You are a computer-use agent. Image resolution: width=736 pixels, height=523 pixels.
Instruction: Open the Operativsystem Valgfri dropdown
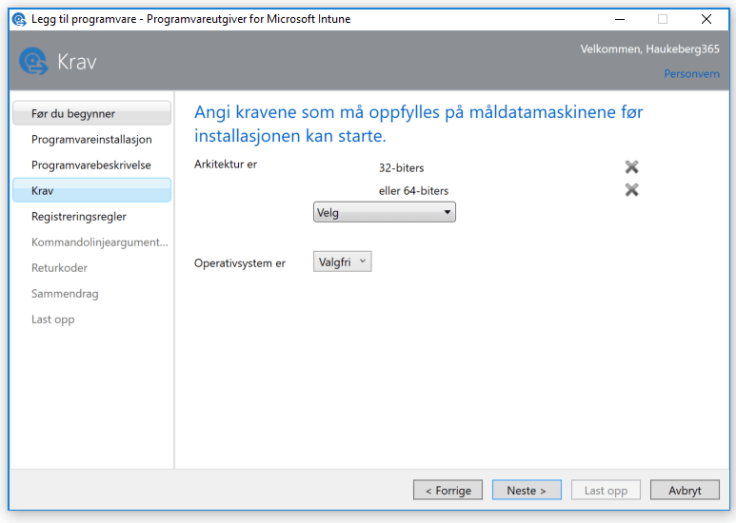pos(342,262)
